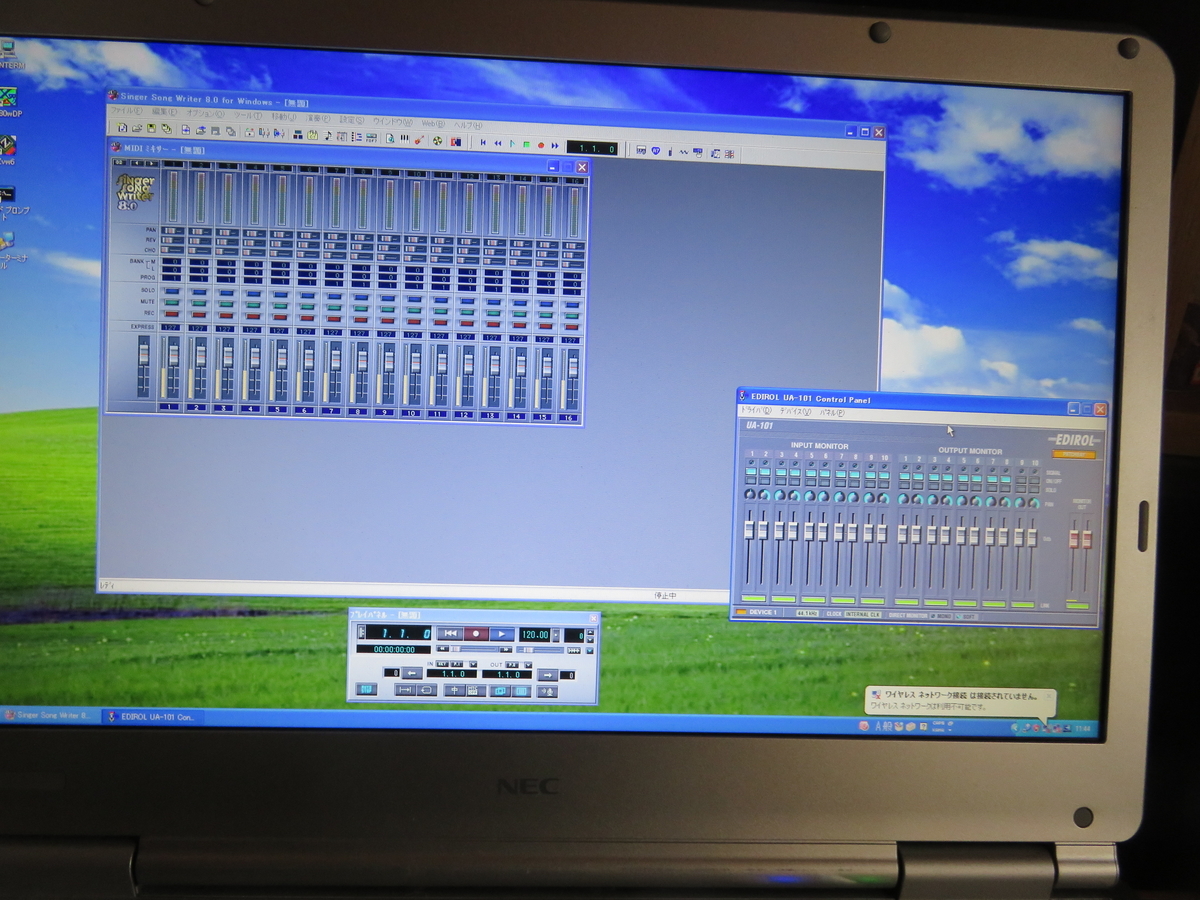Open the dropdown next to tempo 120.00
This screenshot has height=900, width=1200.
tap(556, 635)
